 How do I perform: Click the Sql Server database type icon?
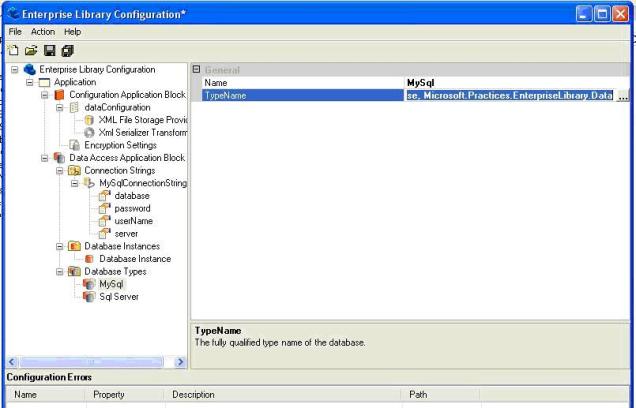point(89,296)
